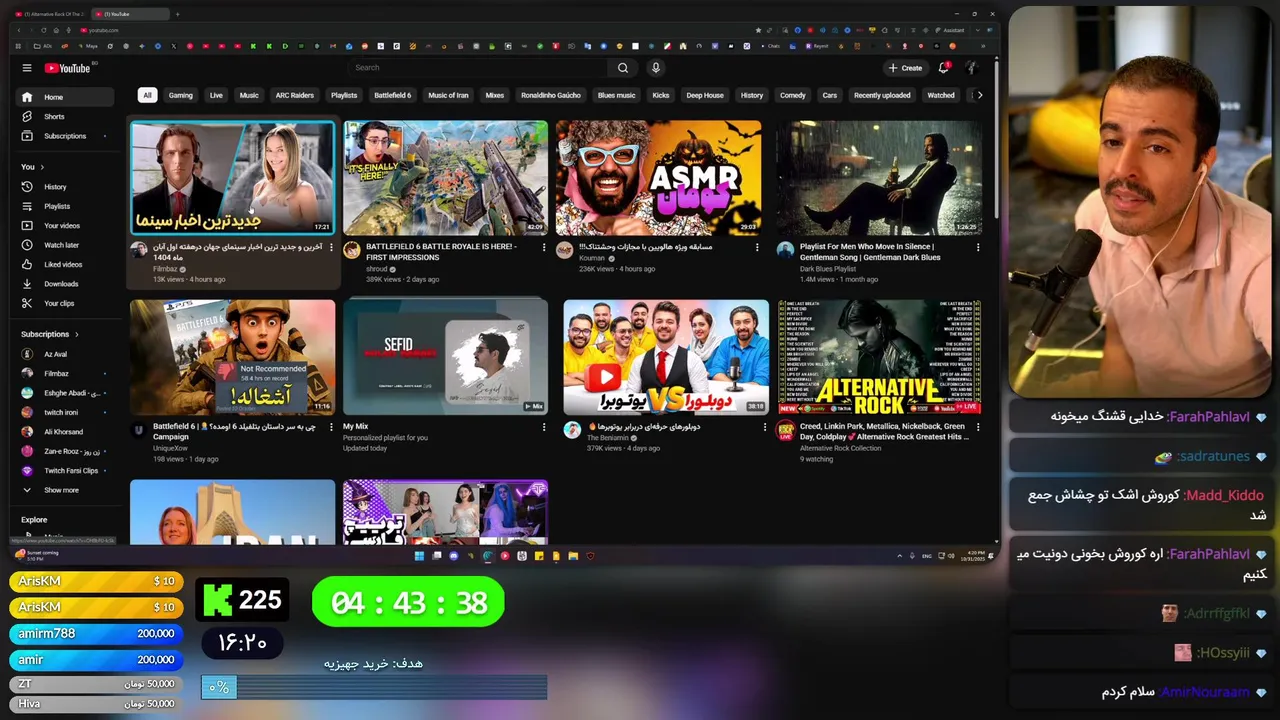Expand the Subscriptions section header

(x=50, y=334)
